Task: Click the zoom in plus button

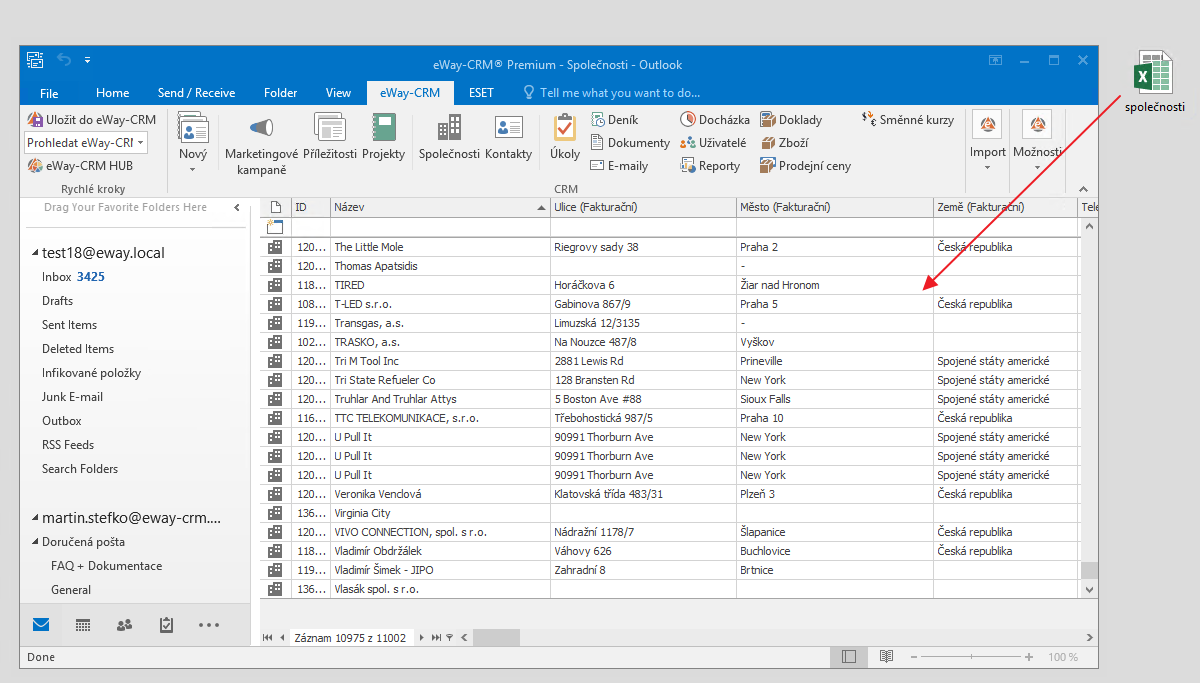Action: coord(1029,657)
